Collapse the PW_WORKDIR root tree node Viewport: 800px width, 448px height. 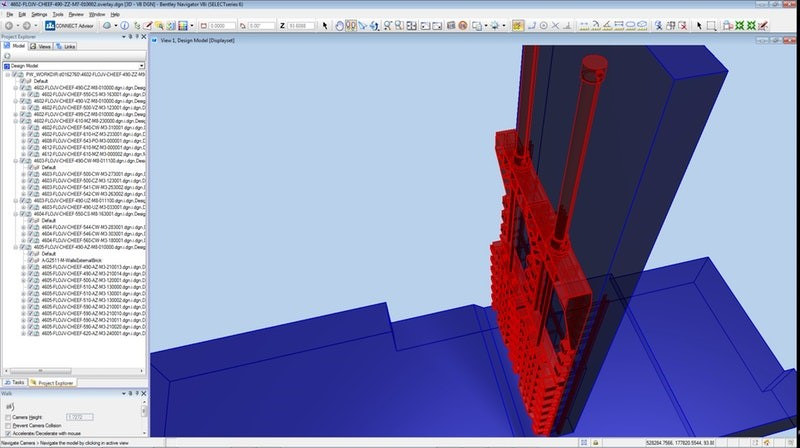(x=8, y=75)
